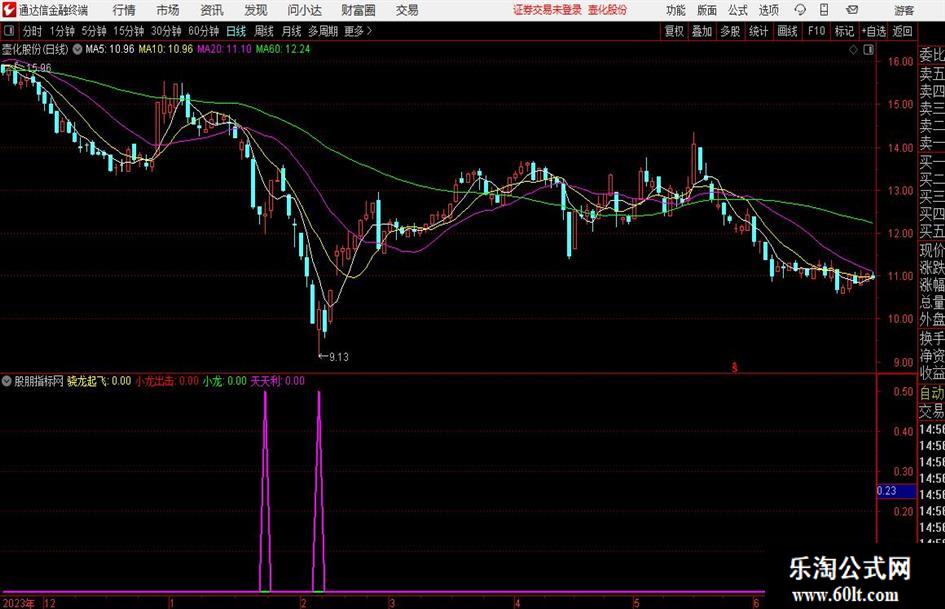Open the 财富圈 menu
This screenshot has height=609, width=945.
coord(358,10)
